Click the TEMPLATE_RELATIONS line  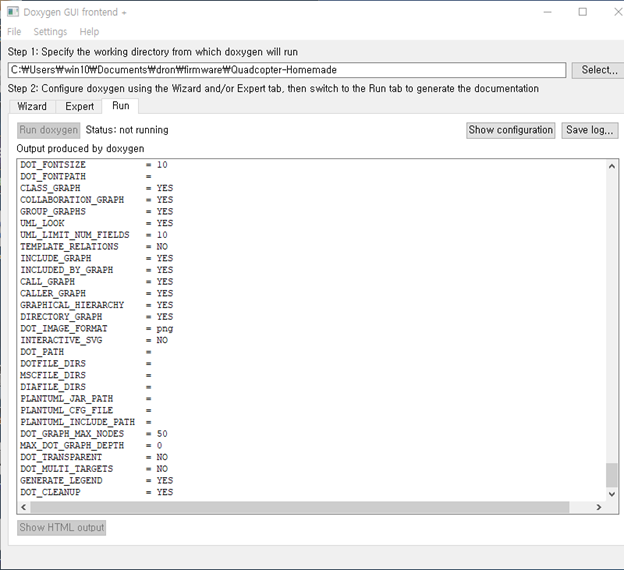pos(94,246)
